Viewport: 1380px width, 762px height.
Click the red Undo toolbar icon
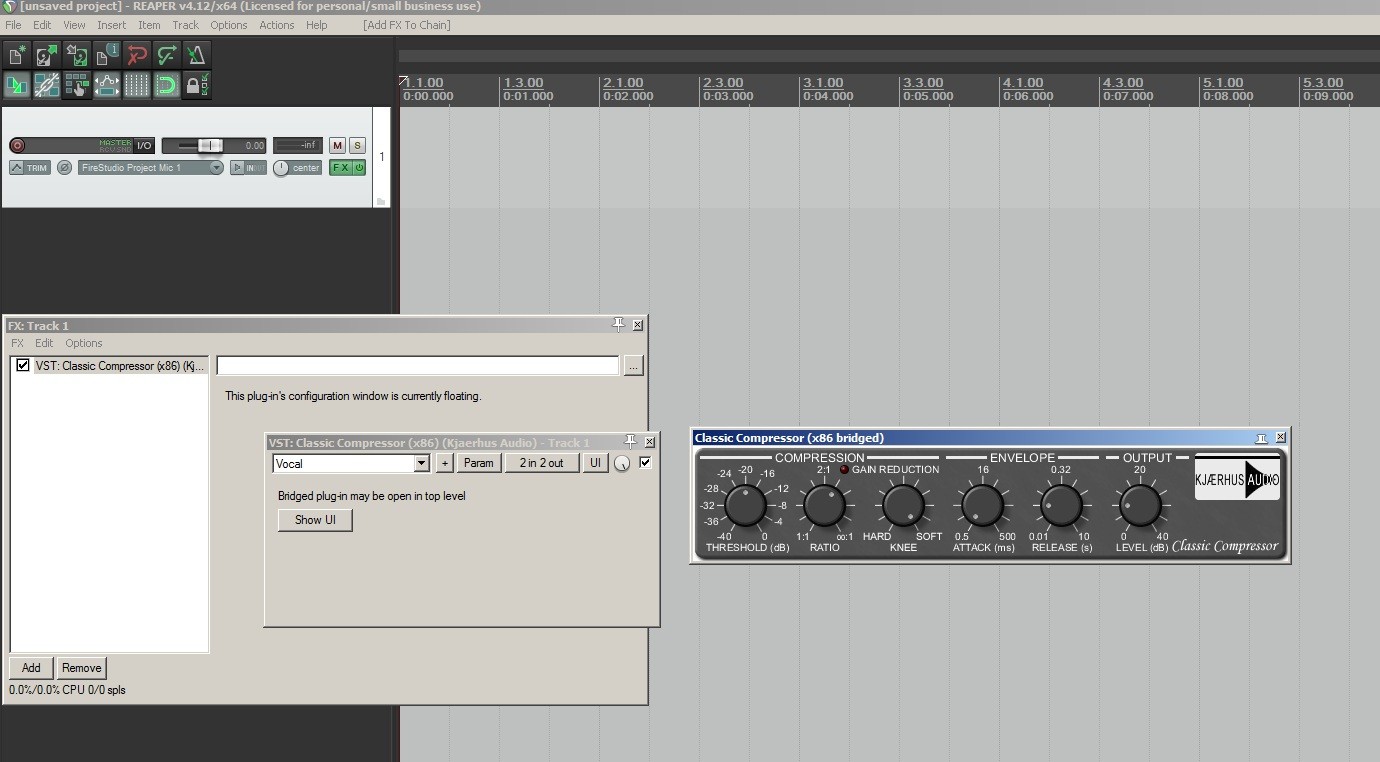pos(137,55)
